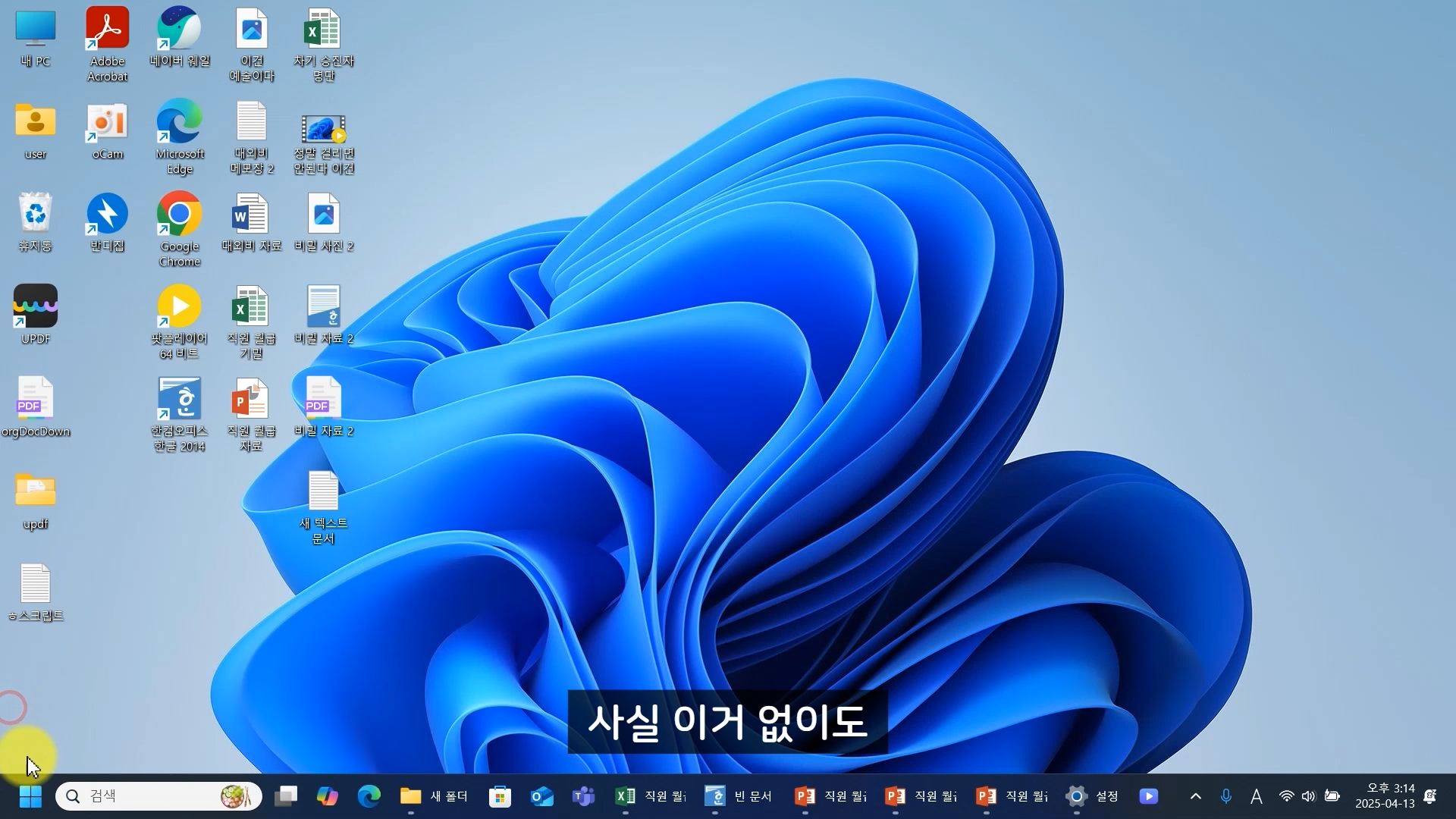Open the Windows Start menu

coord(30,796)
